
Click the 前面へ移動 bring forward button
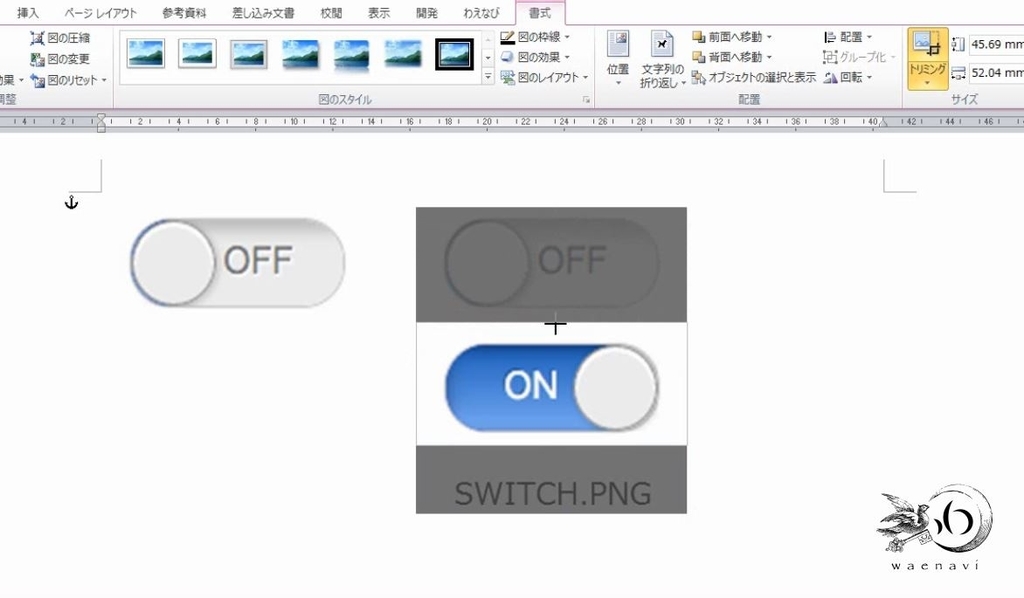click(x=727, y=37)
